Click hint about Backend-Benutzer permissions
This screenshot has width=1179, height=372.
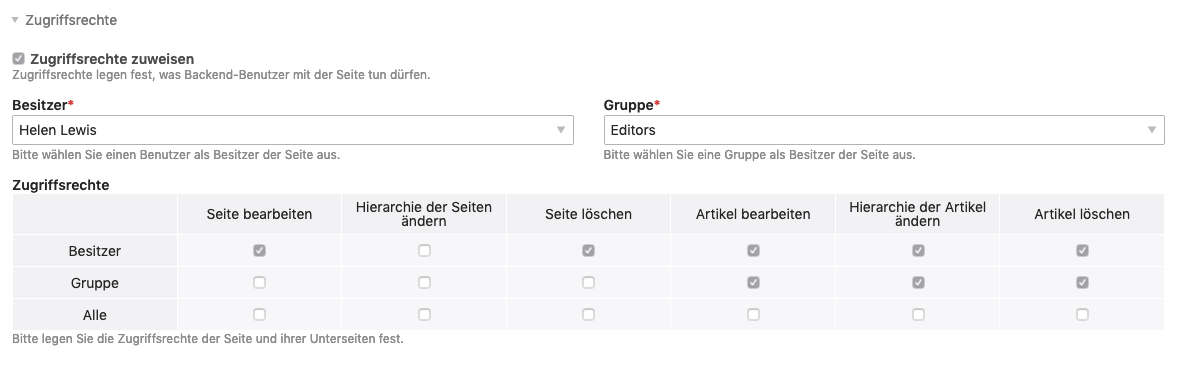[x=221, y=75]
